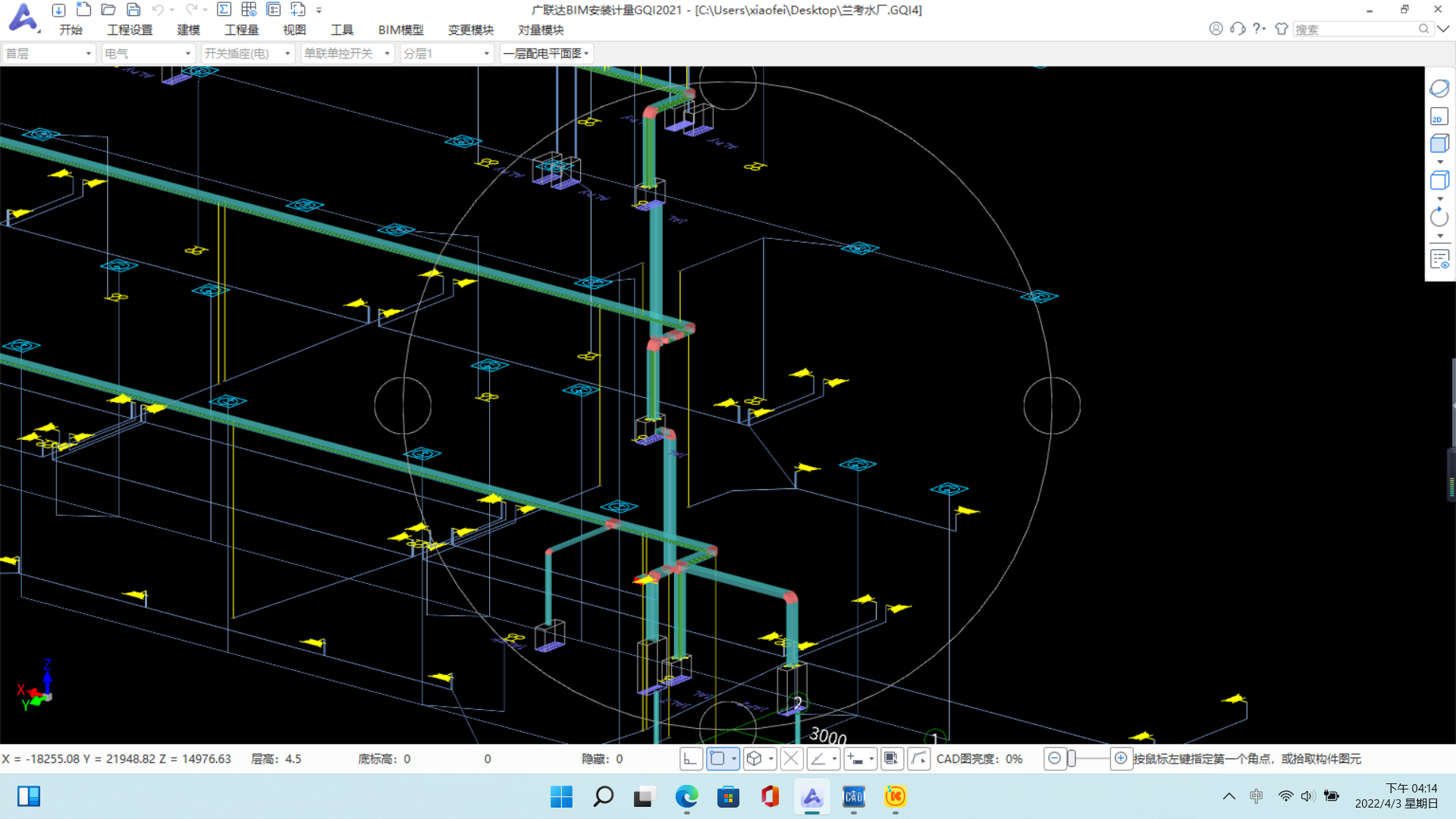Collapse the ribbon using the chevron
Image resolution: width=1456 pixels, height=819 pixels.
coord(1443,29)
